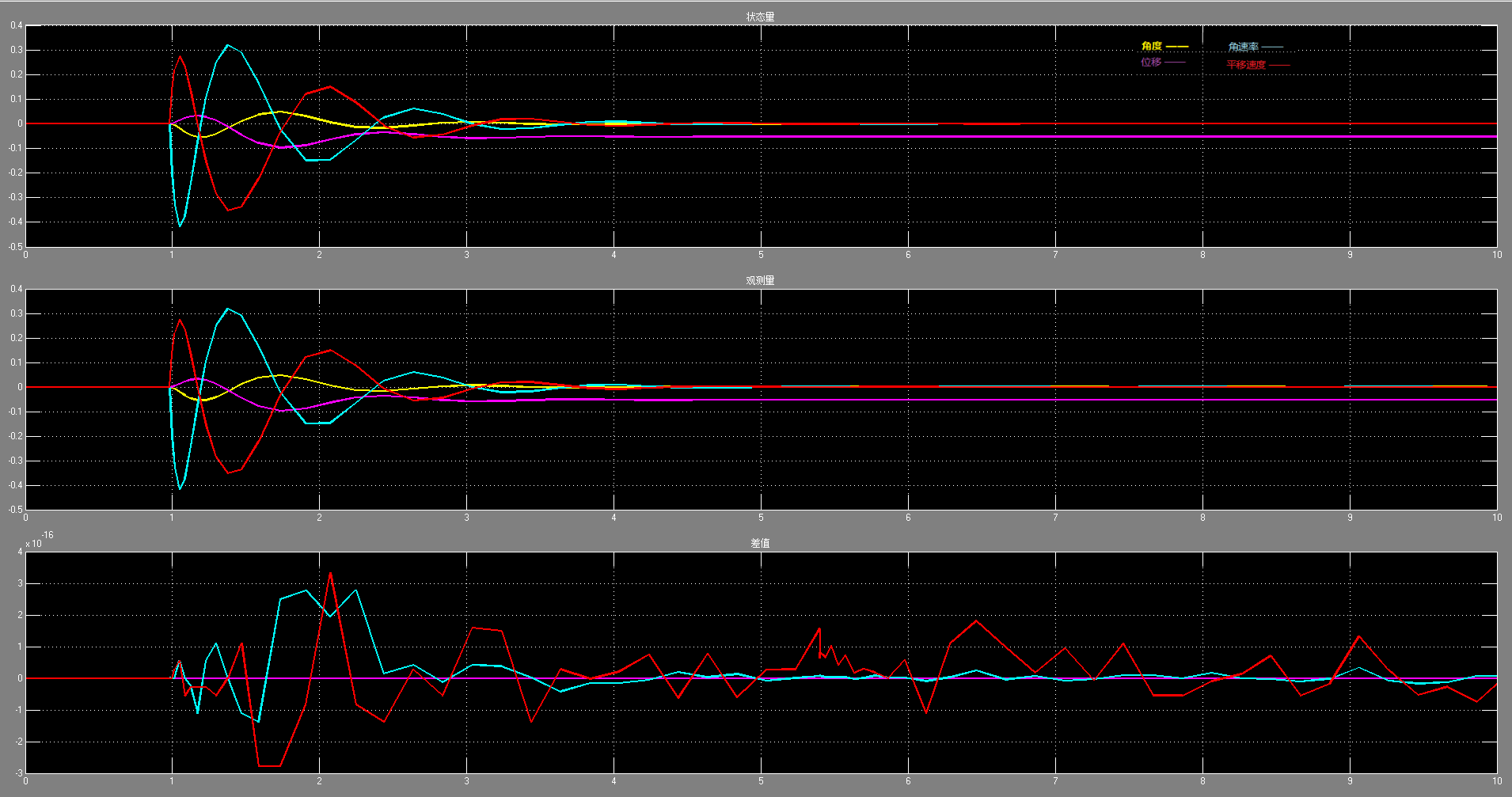Select the yellow 角度 legend label
The width and height of the screenshot is (1512, 797).
(1151, 47)
